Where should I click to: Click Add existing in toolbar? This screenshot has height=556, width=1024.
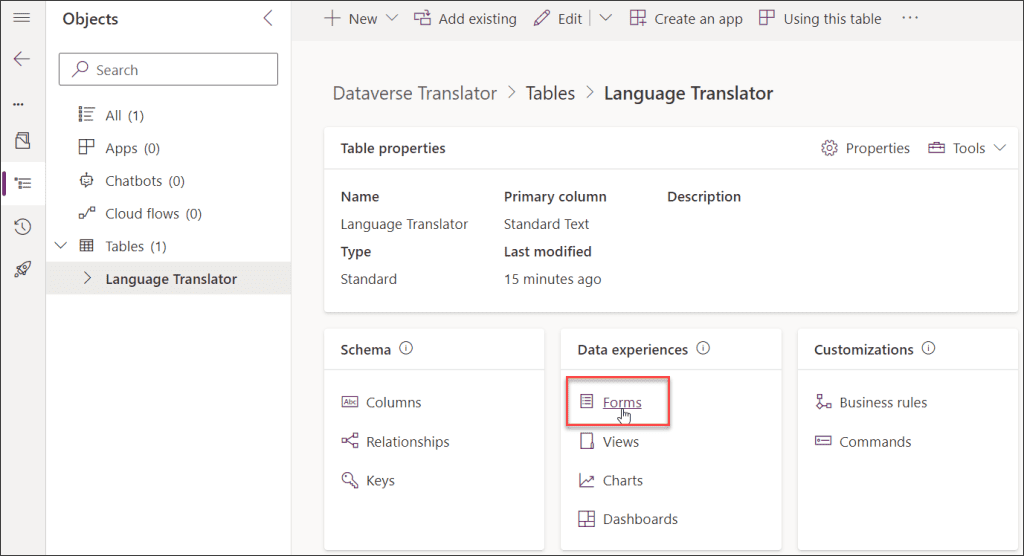[465, 19]
